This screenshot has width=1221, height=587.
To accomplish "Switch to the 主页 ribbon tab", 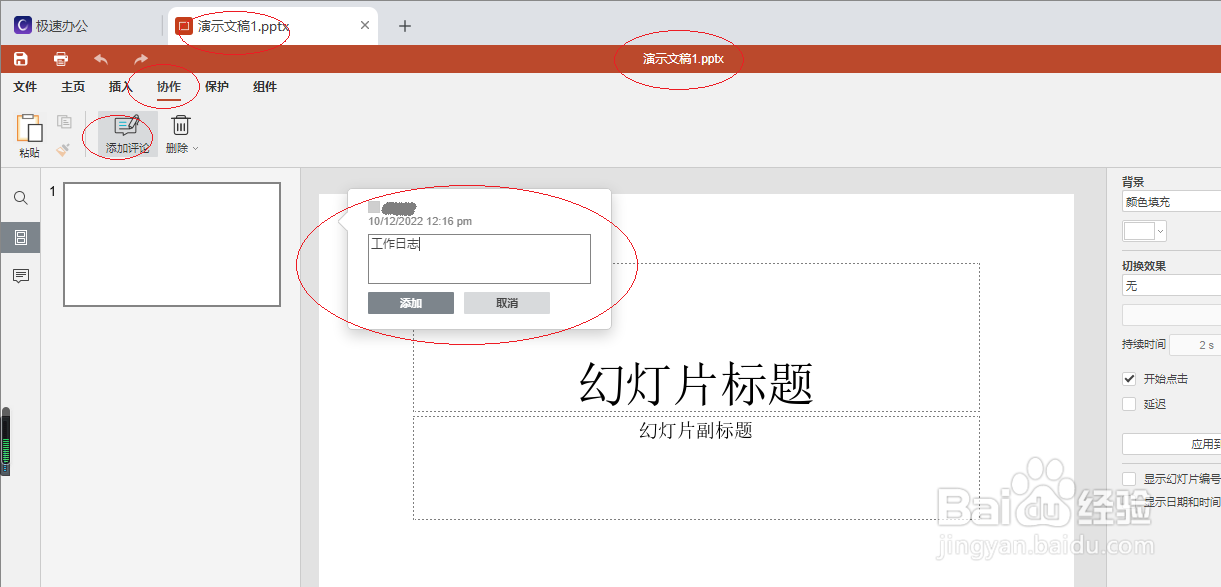I will click(x=72, y=86).
